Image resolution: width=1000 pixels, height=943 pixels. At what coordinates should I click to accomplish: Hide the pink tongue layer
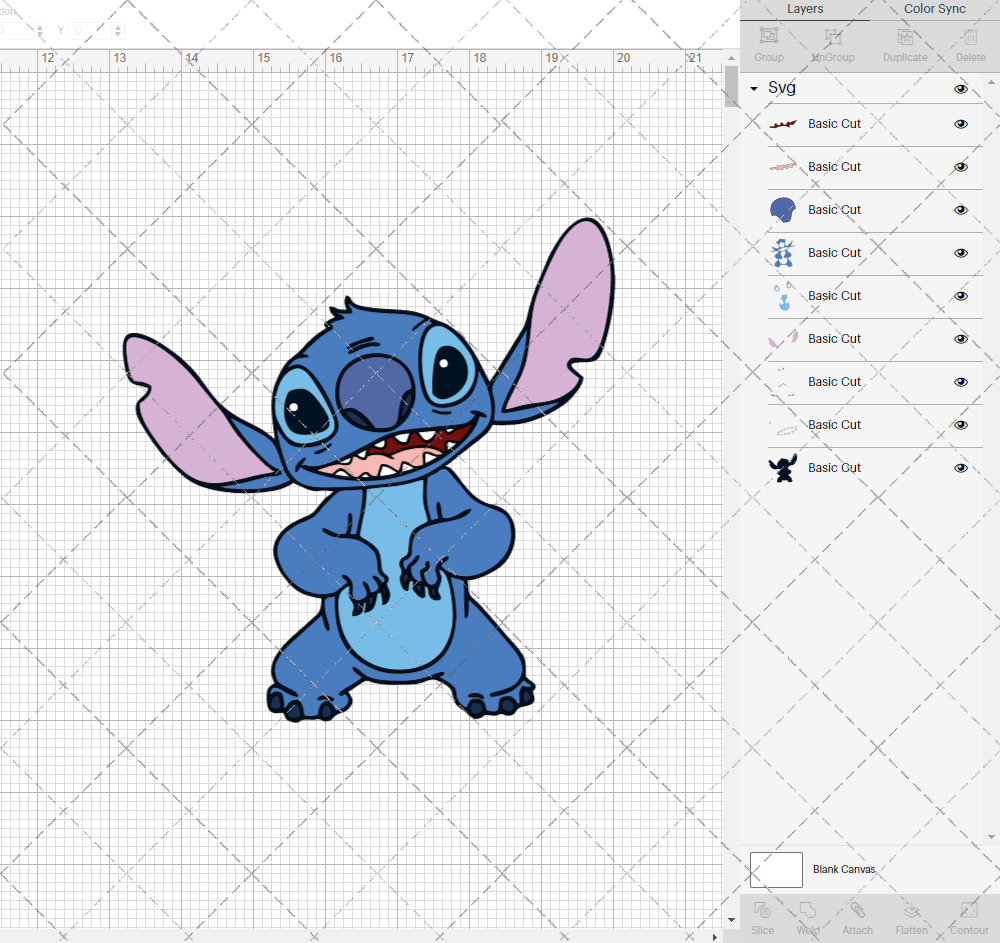[960, 167]
